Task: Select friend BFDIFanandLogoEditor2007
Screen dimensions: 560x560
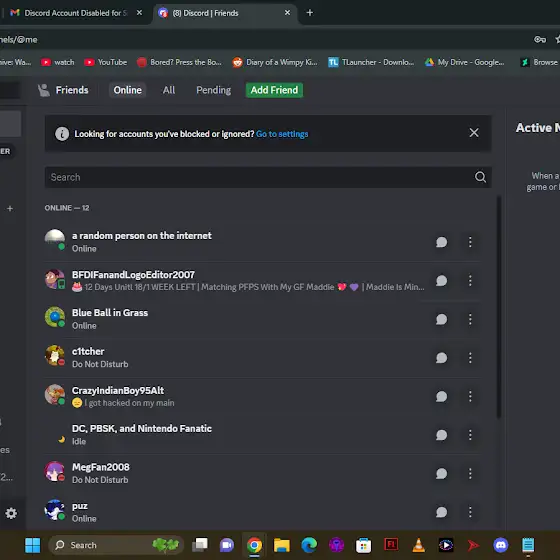Action: click(262, 281)
